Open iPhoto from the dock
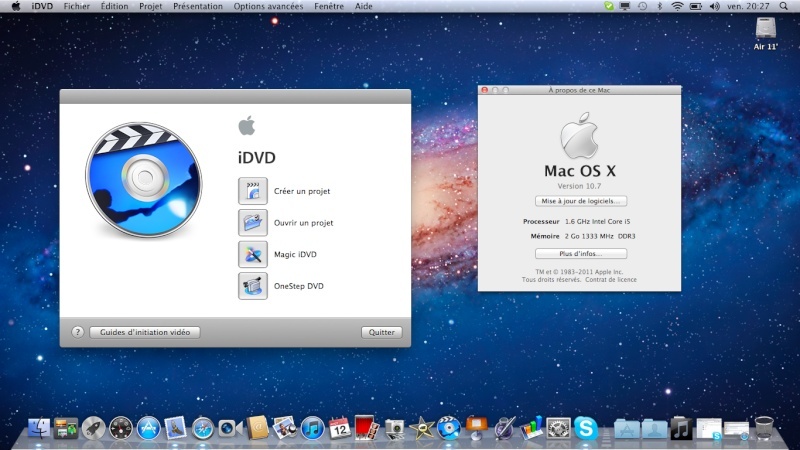Viewport: 800px width, 450px height. (x=285, y=428)
